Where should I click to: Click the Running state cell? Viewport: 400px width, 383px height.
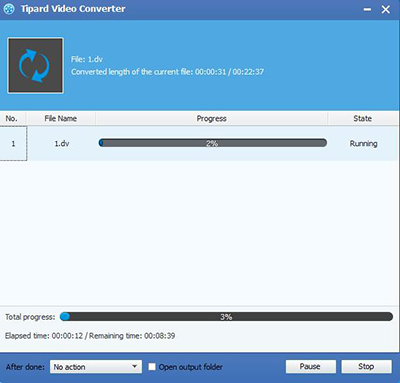coord(363,144)
